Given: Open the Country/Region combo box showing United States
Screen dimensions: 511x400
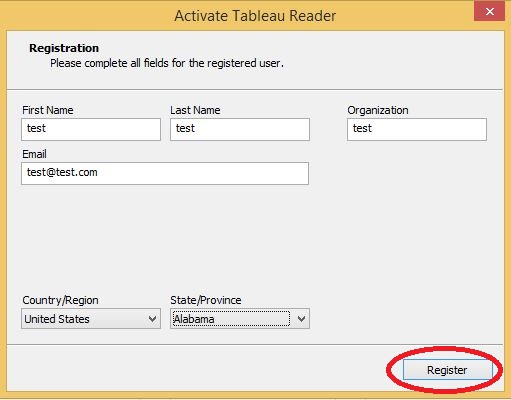Looking at the screenshot, I should pyautogui.click(x=91, y=319).
